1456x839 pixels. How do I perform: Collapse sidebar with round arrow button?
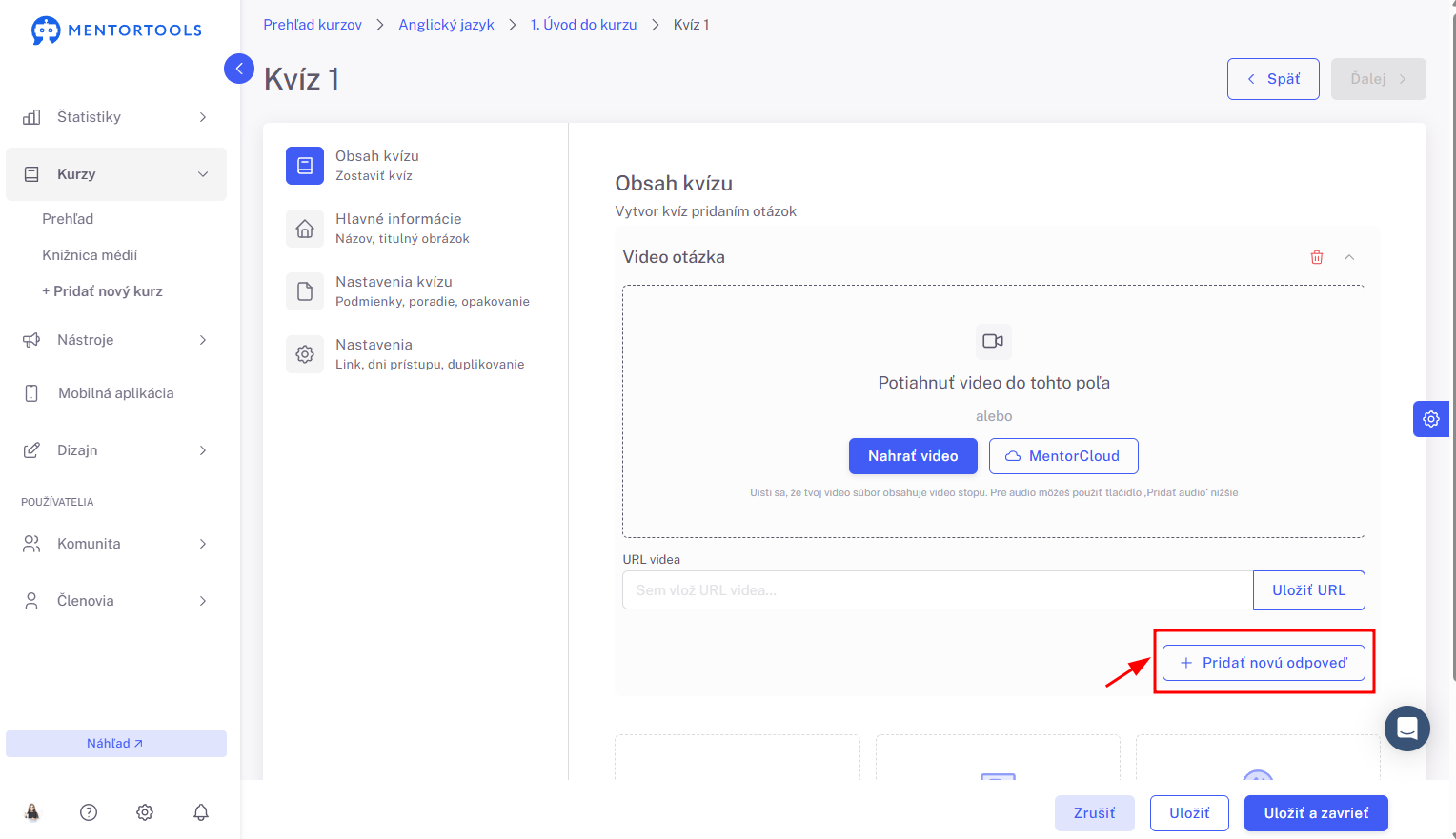point(239,69)
